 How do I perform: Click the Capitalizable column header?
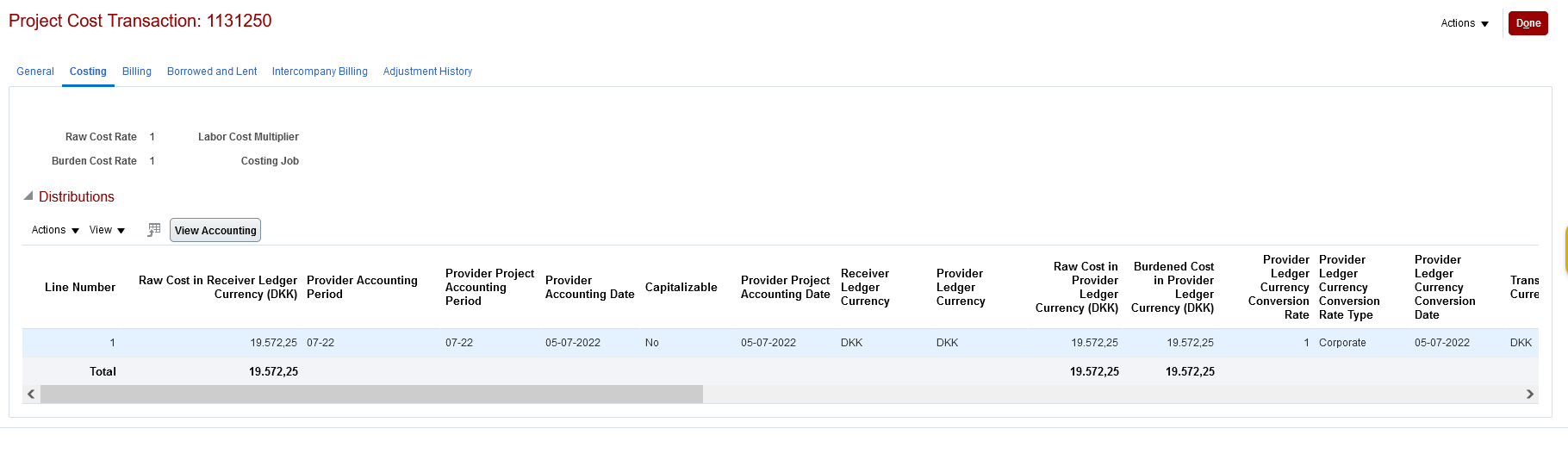(x=681, y=288)
